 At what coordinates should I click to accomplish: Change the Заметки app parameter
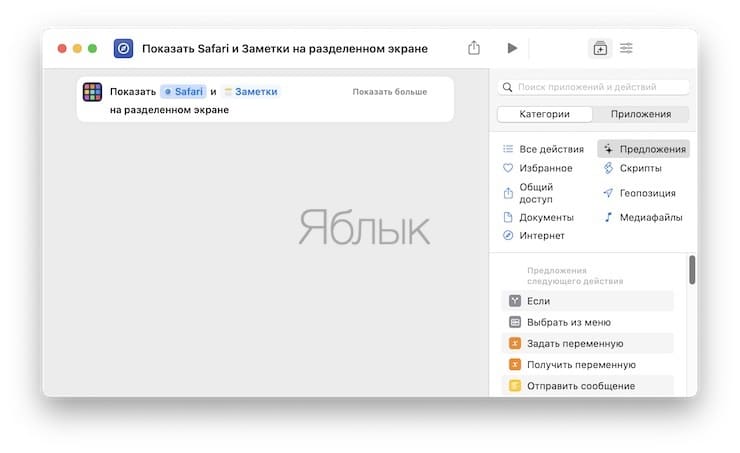(251, 92)
